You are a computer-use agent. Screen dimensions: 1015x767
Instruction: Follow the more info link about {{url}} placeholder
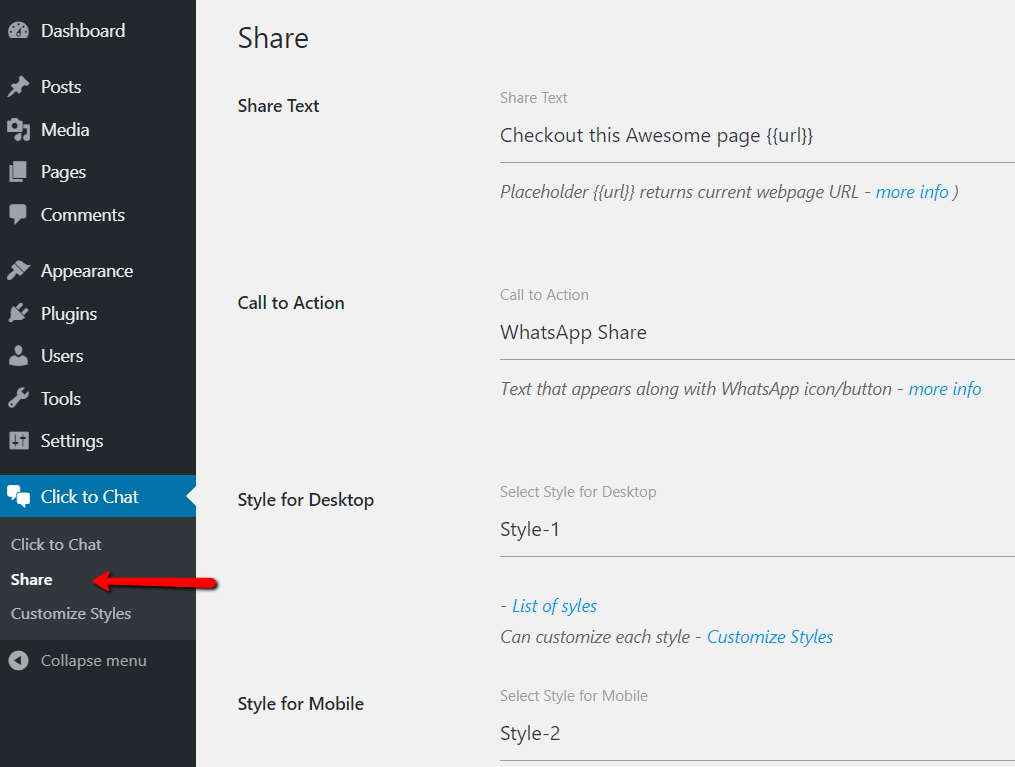point(911,191)
